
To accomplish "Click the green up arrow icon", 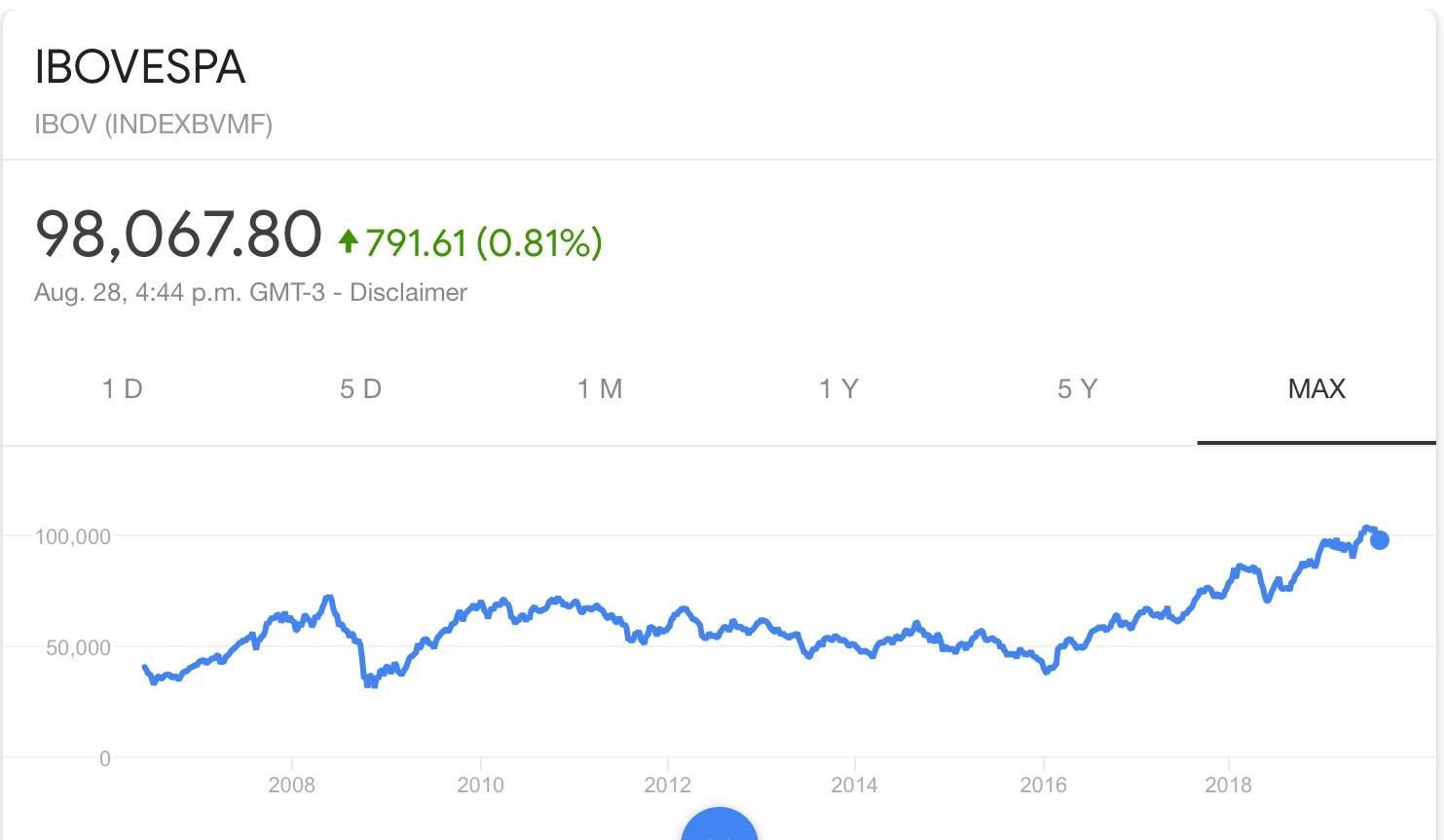I will tap(349, 240).
